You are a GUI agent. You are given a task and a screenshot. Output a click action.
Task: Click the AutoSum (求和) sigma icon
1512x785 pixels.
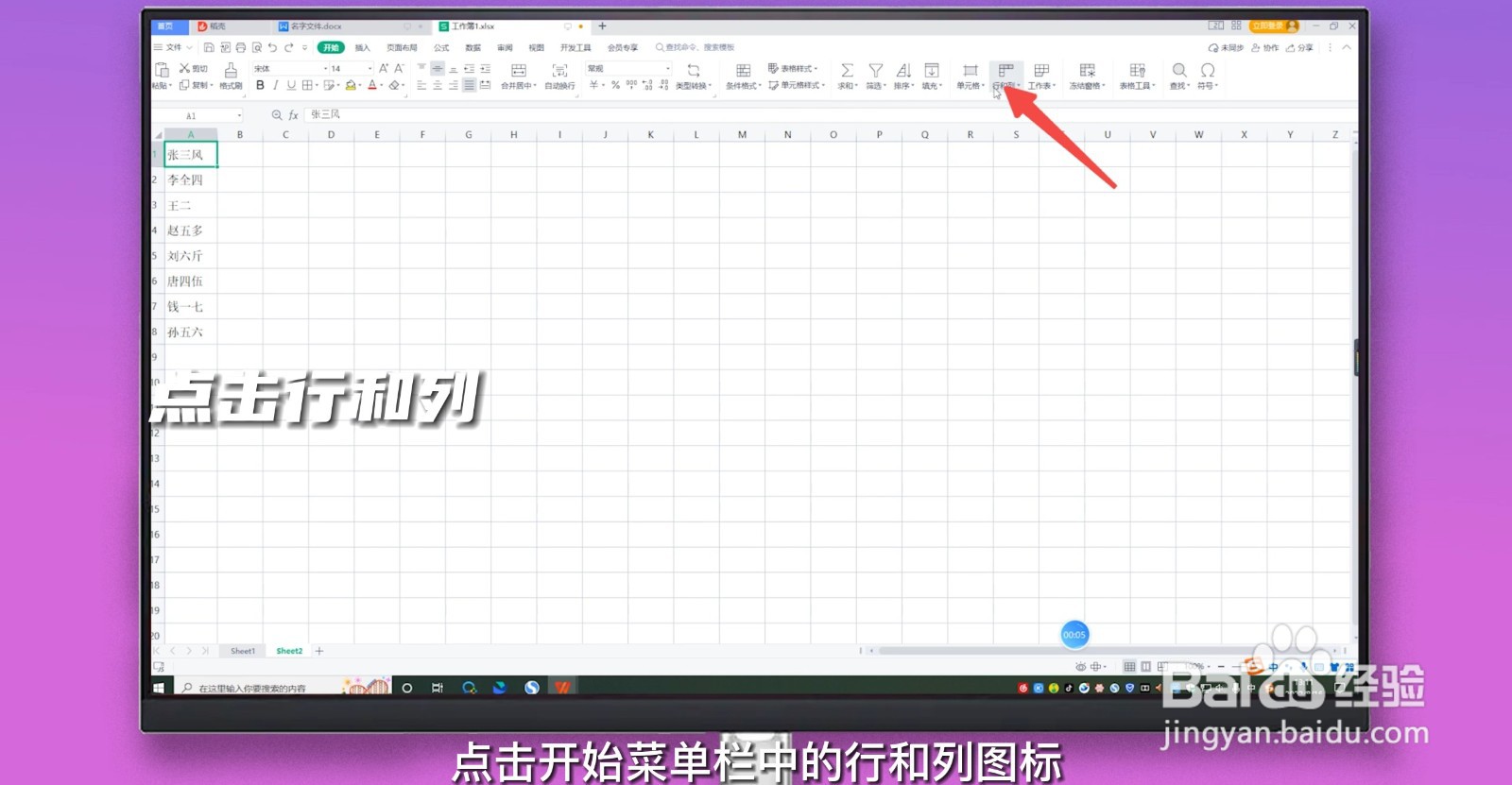(x=847, y=71)
